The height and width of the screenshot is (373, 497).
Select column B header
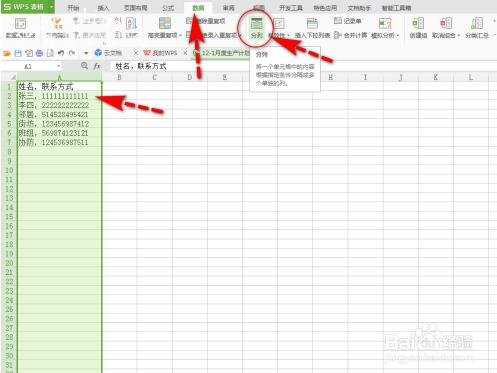coord(119,77)
